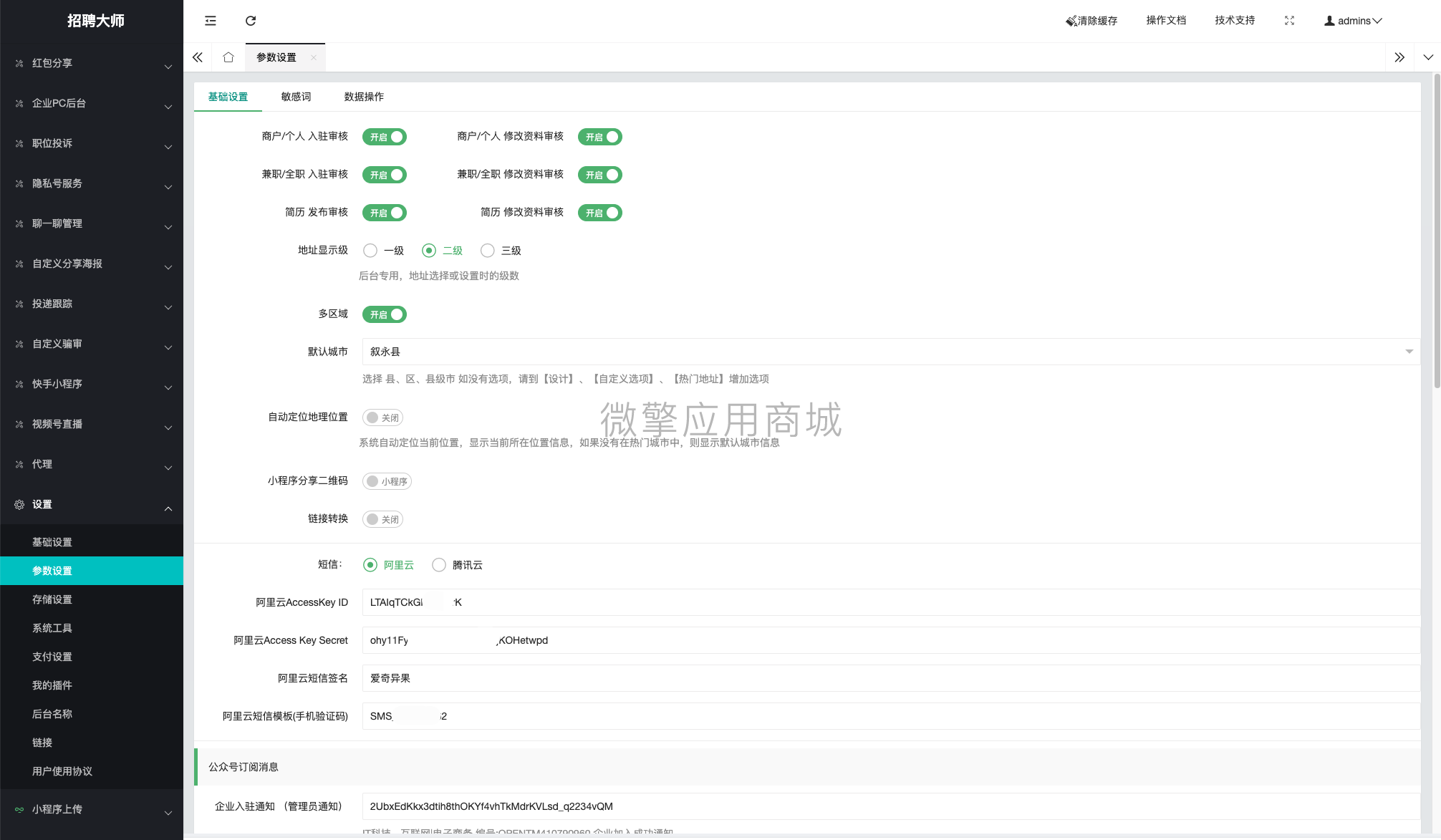Click the 视频号直播 sidebar icon
Screen dimensions: 1441x840
click(x=19, y=424)
